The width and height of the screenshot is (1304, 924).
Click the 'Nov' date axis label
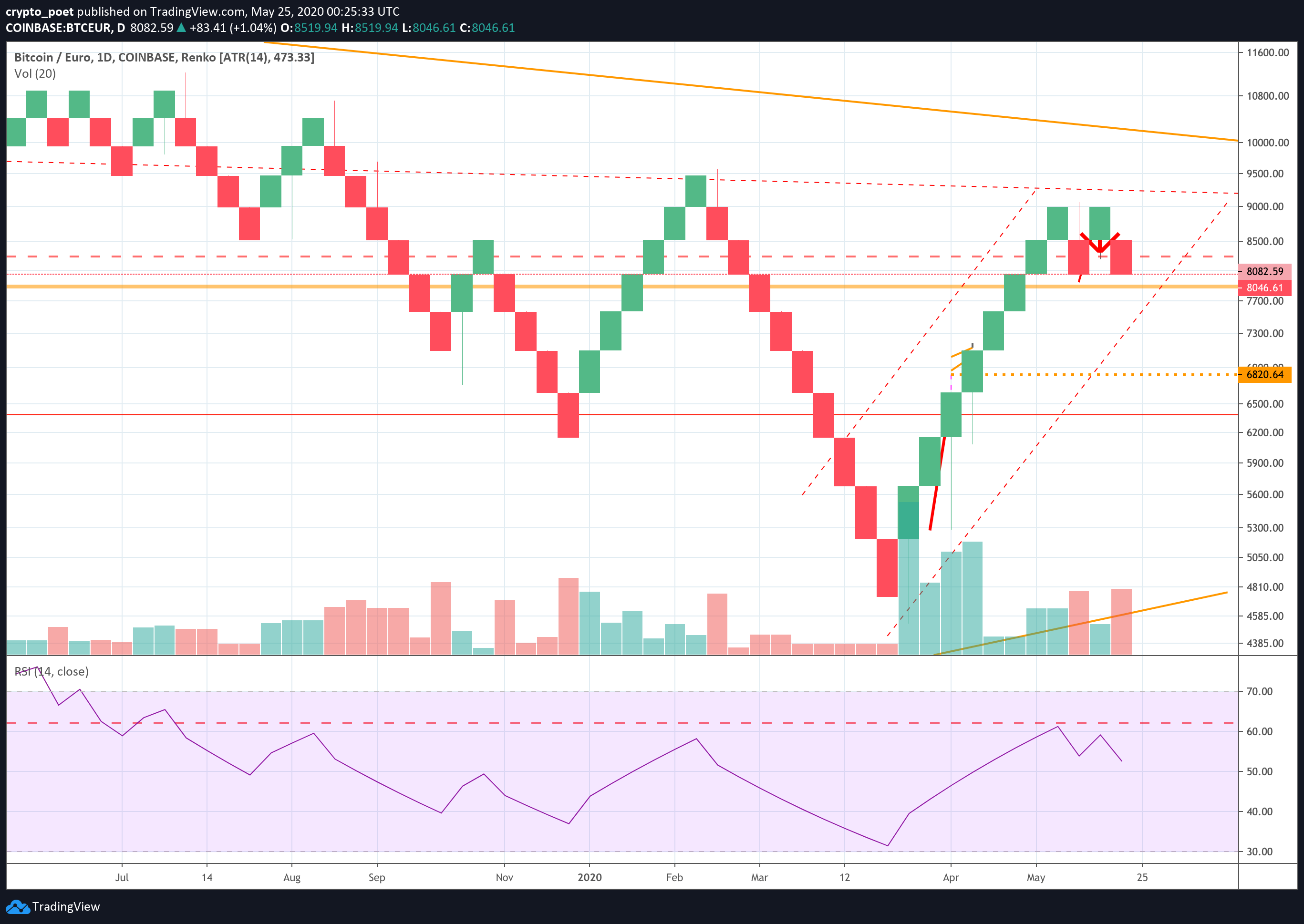click(x=504, y=877)
